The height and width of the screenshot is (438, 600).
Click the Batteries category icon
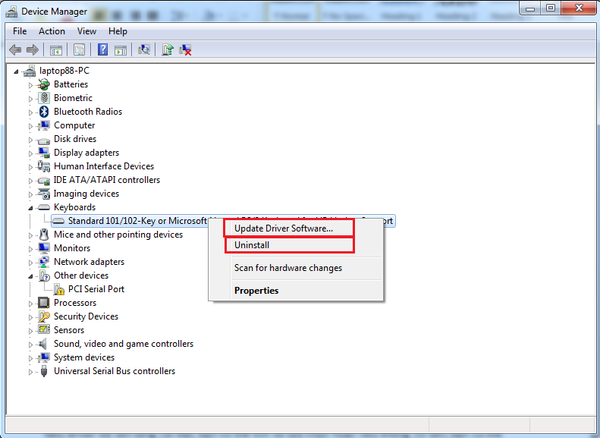(44, 84)
